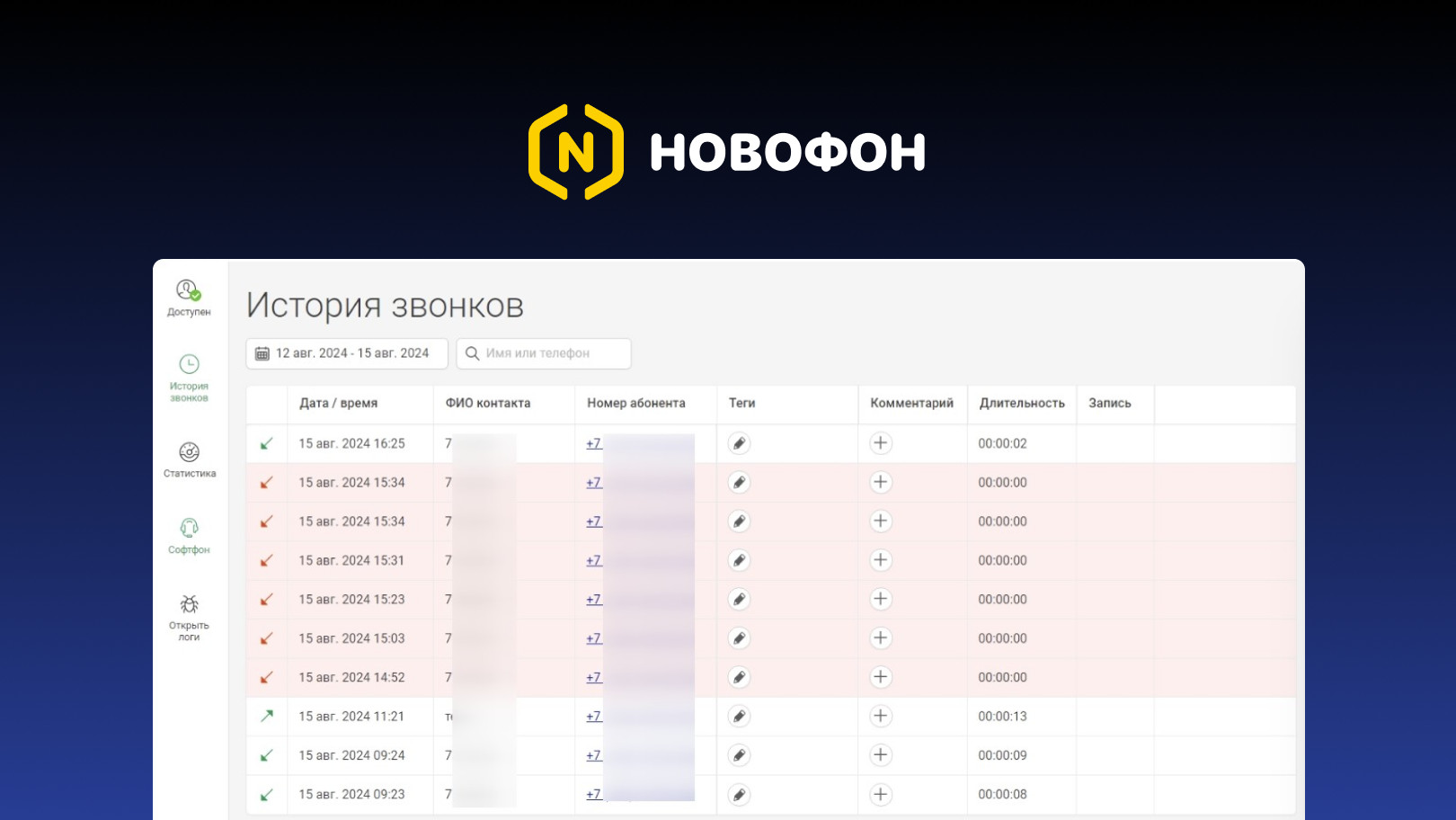Viewport: 1456px width, 820px height.
Task: Add a comment to the 15:31 call
Action: [881, 560]
